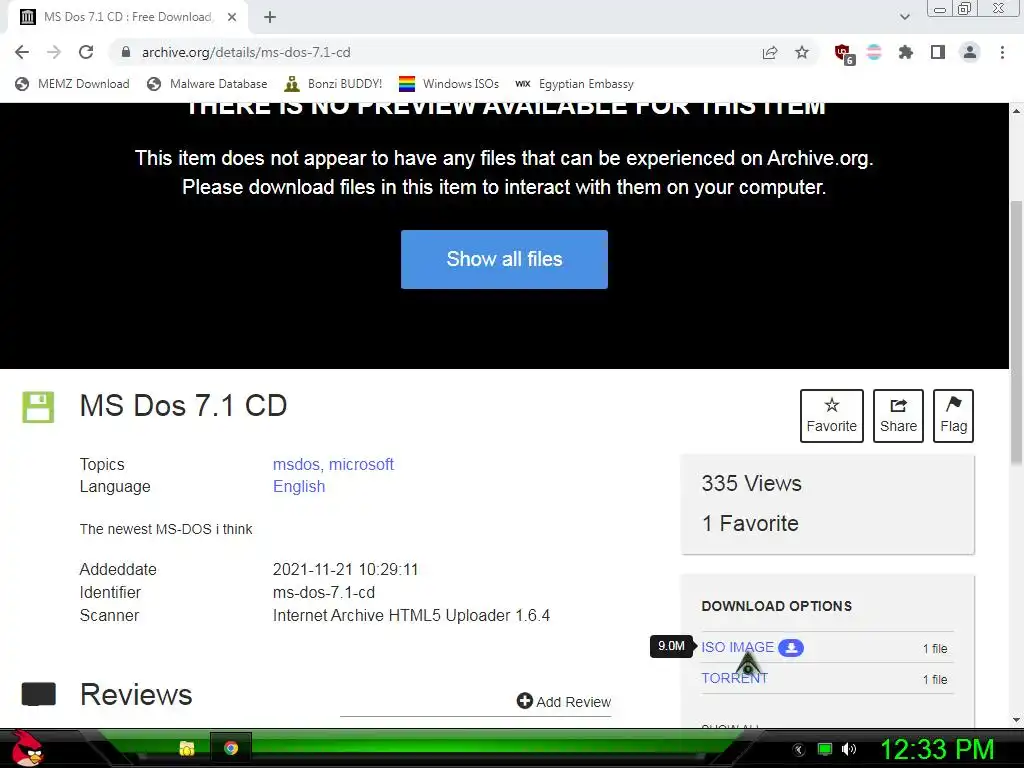Click the green monitor network tray icon
The width and height of the screenshot is (1024, 768).
(x=825, y=749)
